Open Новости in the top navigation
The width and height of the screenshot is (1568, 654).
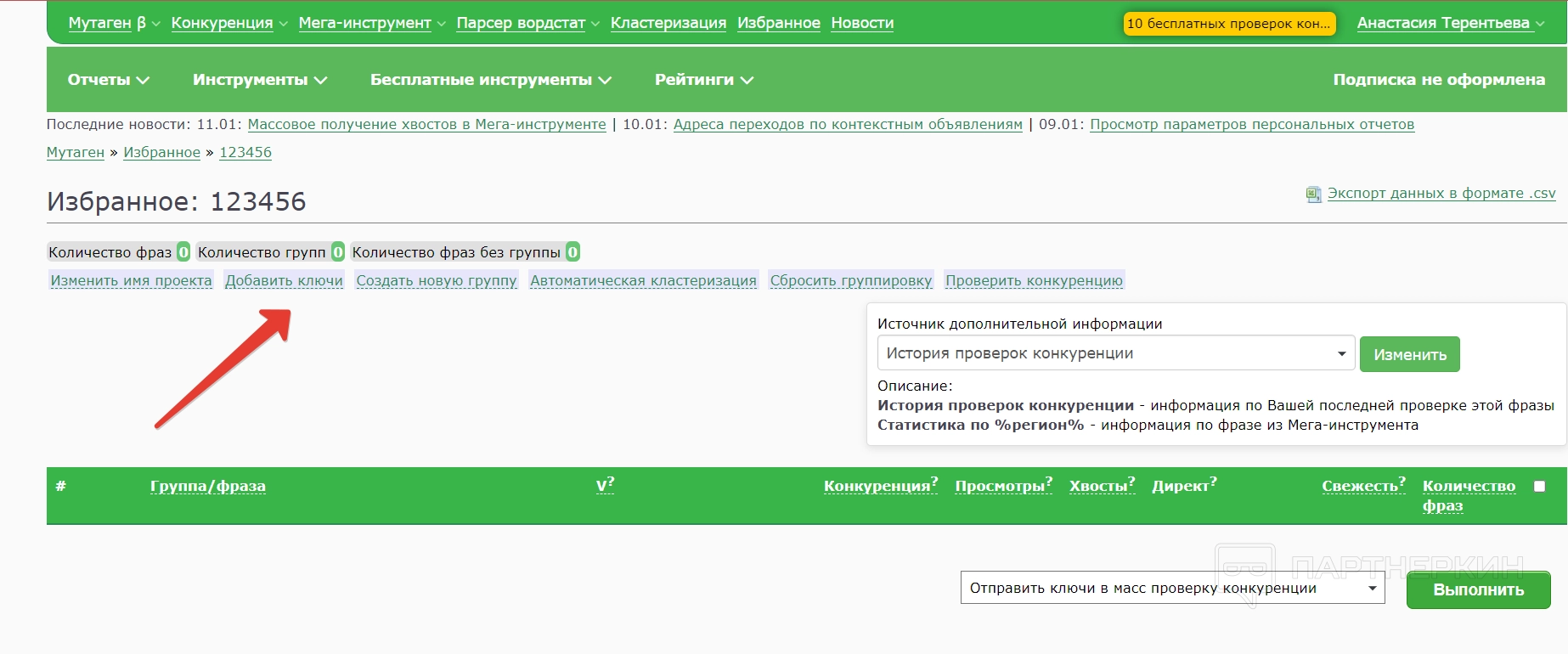[862, 23]
